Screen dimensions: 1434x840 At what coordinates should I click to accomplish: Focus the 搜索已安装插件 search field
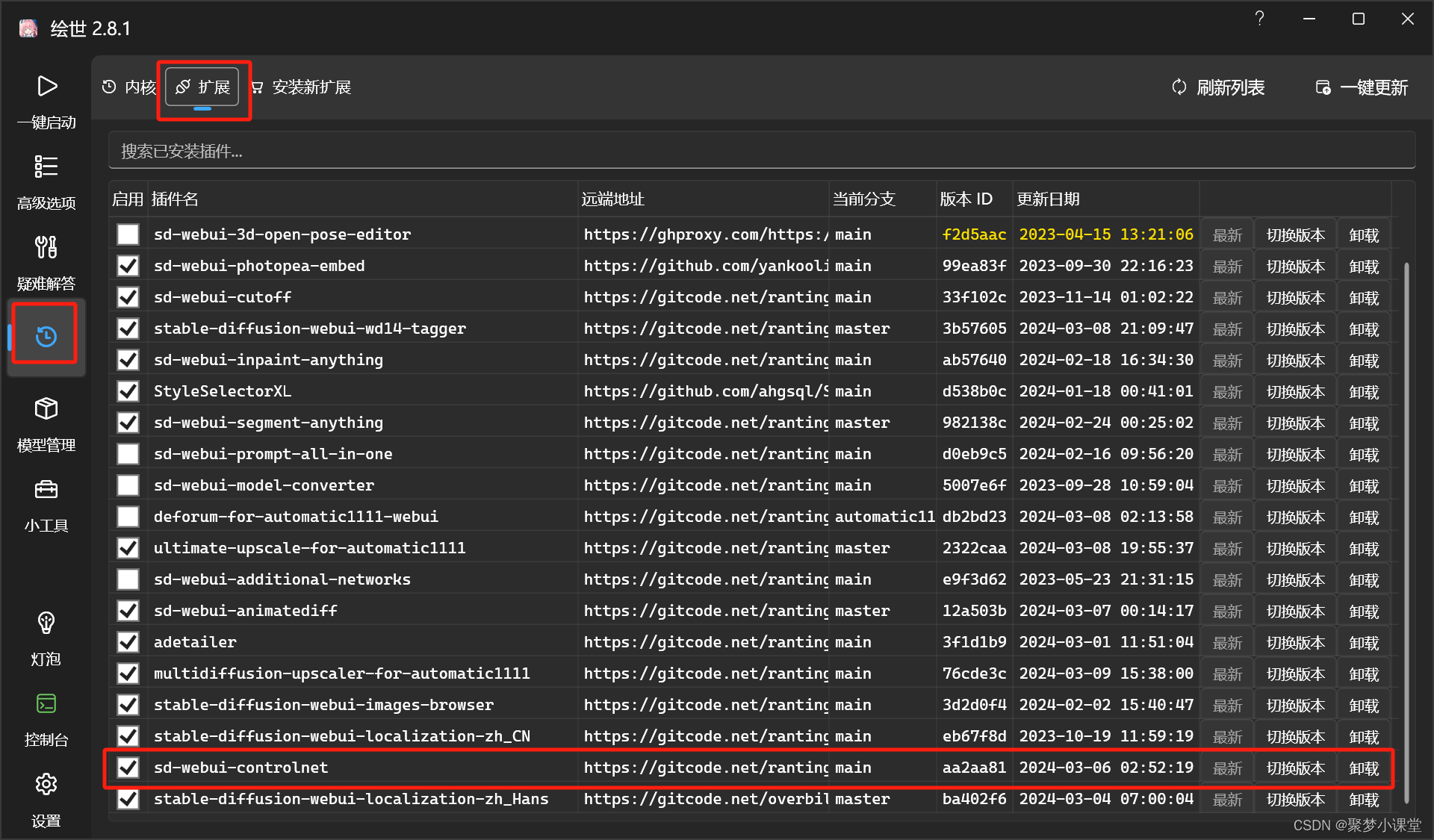pyautogui.click(x=762, y=151)
